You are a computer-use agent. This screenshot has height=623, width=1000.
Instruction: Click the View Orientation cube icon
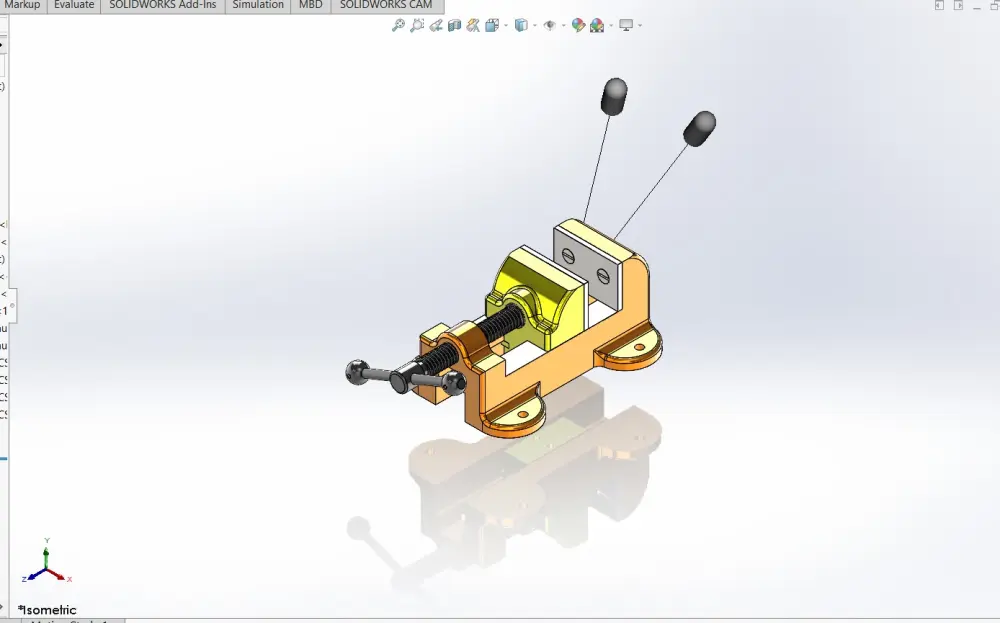(x=492, y=26)
